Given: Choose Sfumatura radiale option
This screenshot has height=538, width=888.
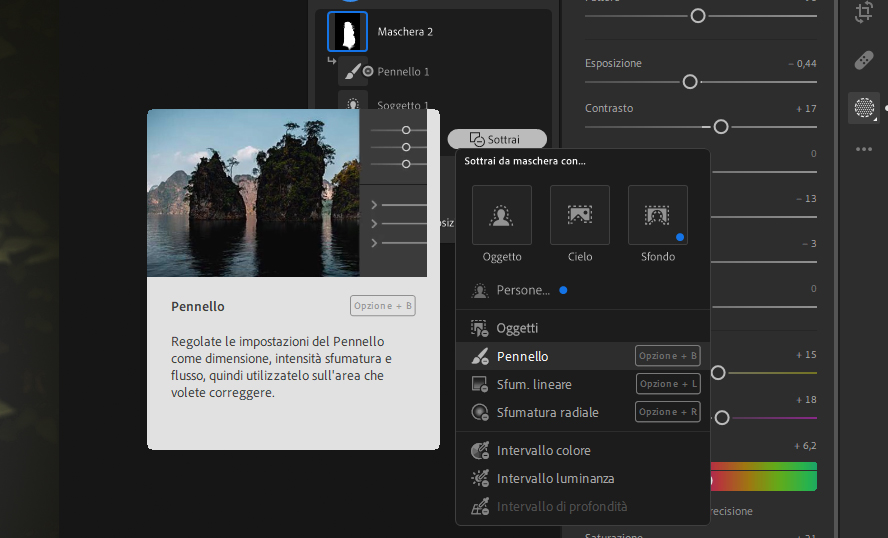Looking at the screenshot, I should point(547,412).
